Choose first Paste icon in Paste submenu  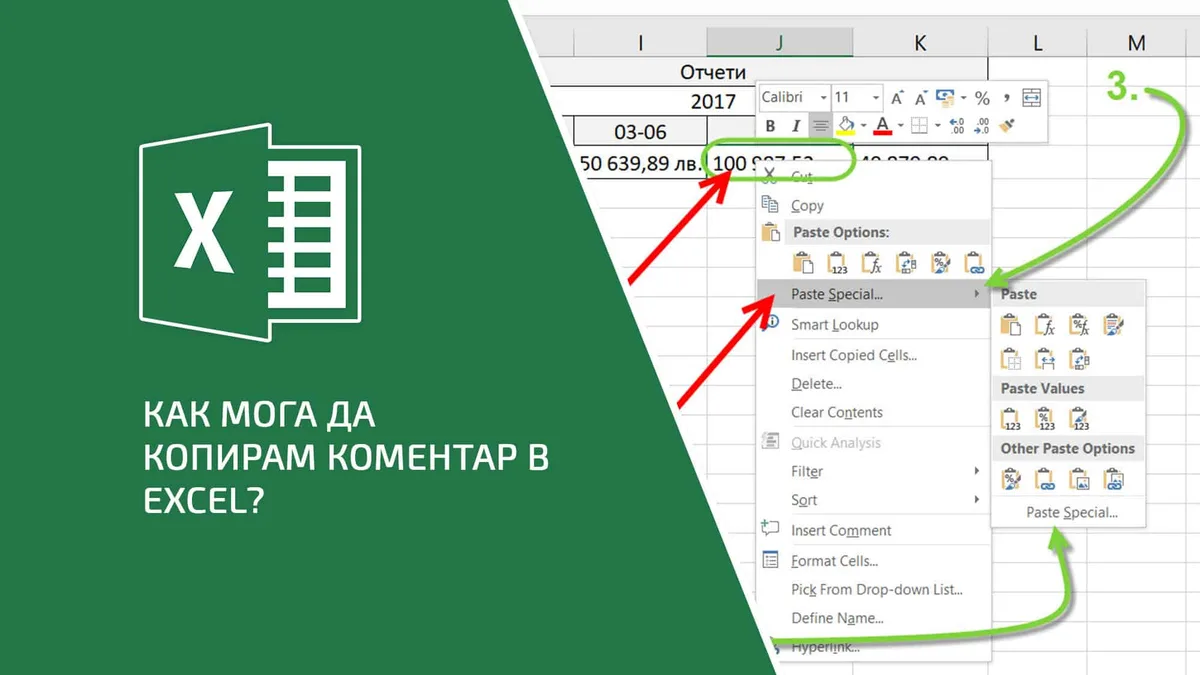coord(1011,325)
